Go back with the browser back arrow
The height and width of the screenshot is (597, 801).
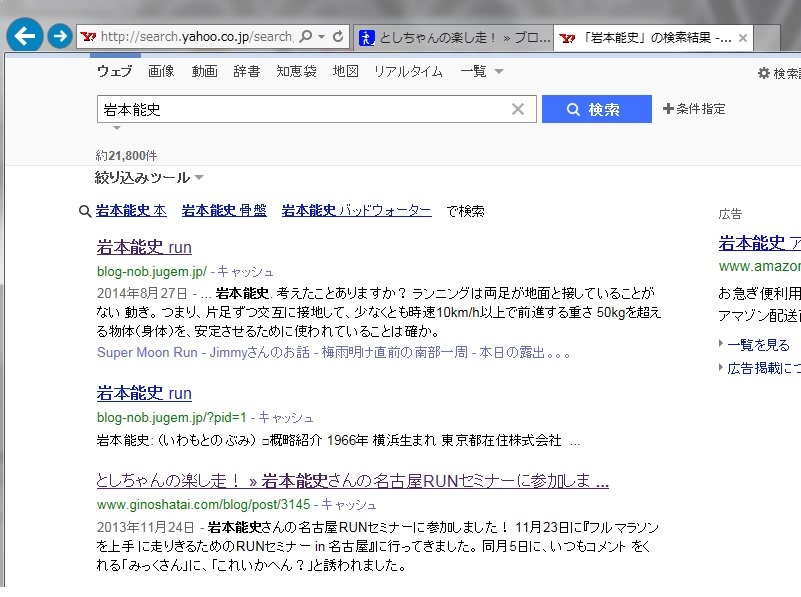point(25,36)
